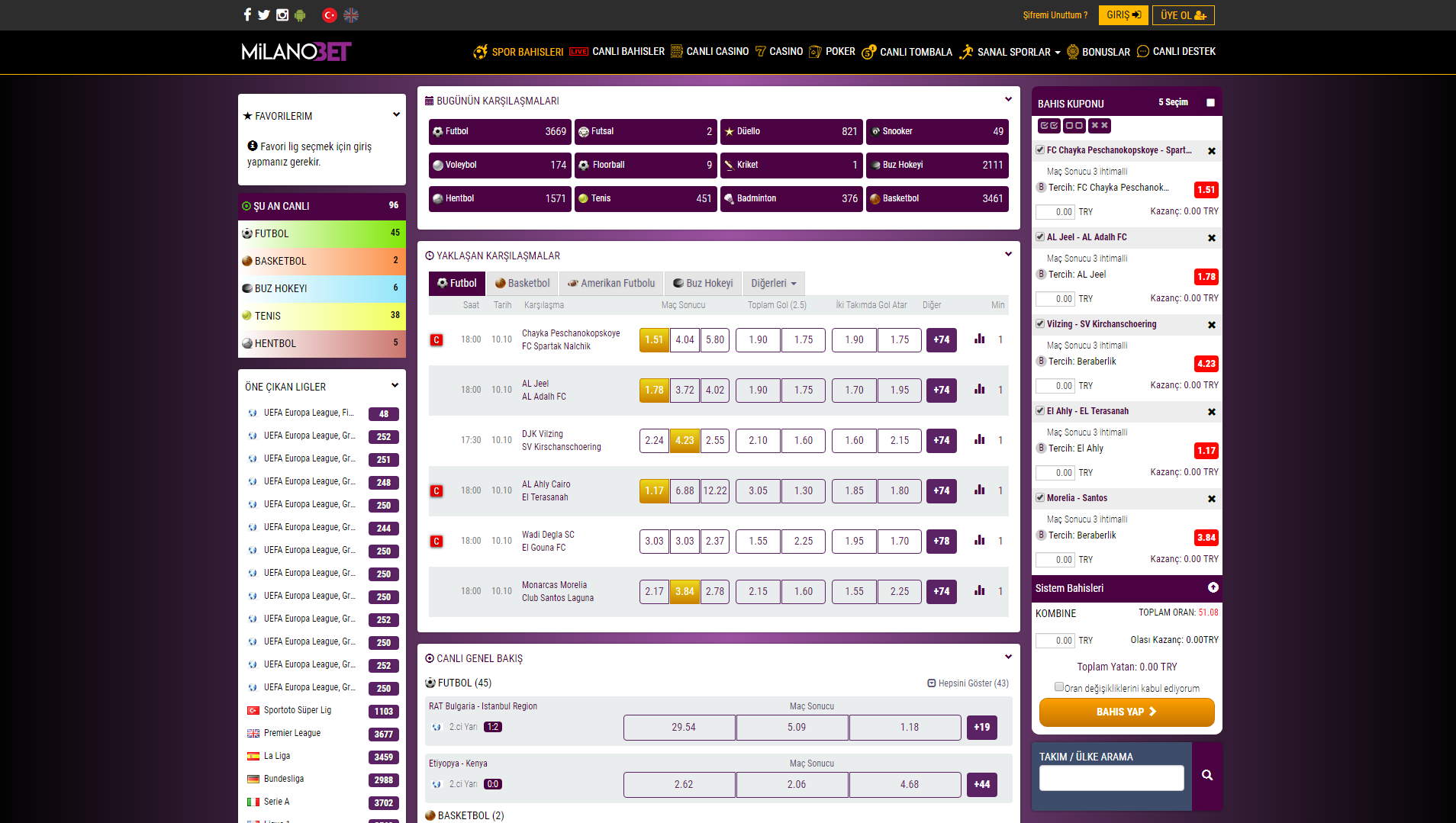
Task: Click the Takım / Ülke Arama search field
Action: click(1111, 778)
